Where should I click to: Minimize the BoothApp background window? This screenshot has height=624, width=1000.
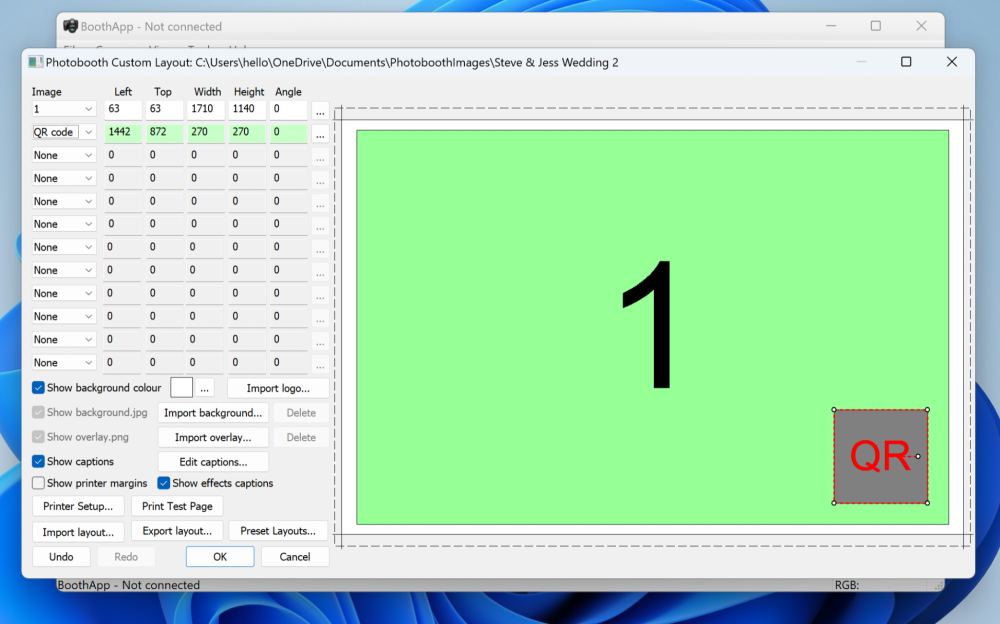pos(831,26)
